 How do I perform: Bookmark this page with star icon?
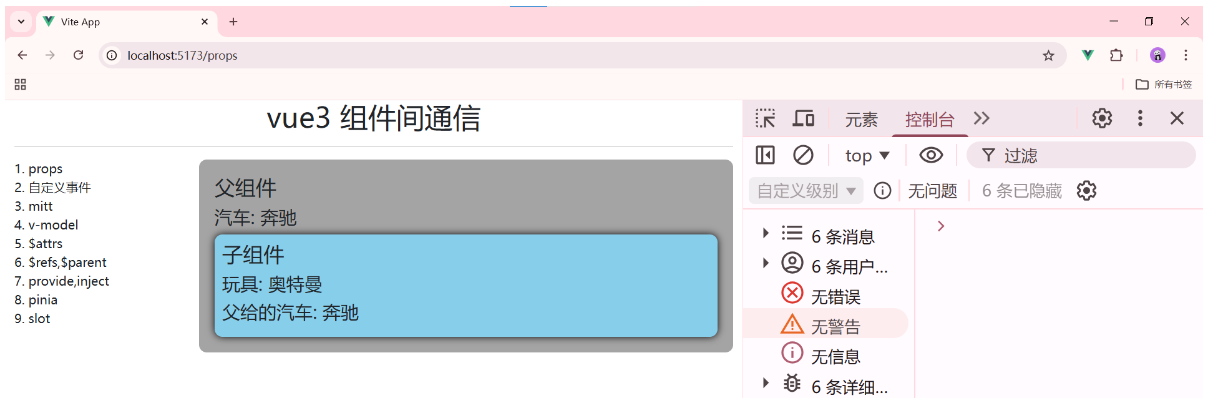(x=1048, y=55)
